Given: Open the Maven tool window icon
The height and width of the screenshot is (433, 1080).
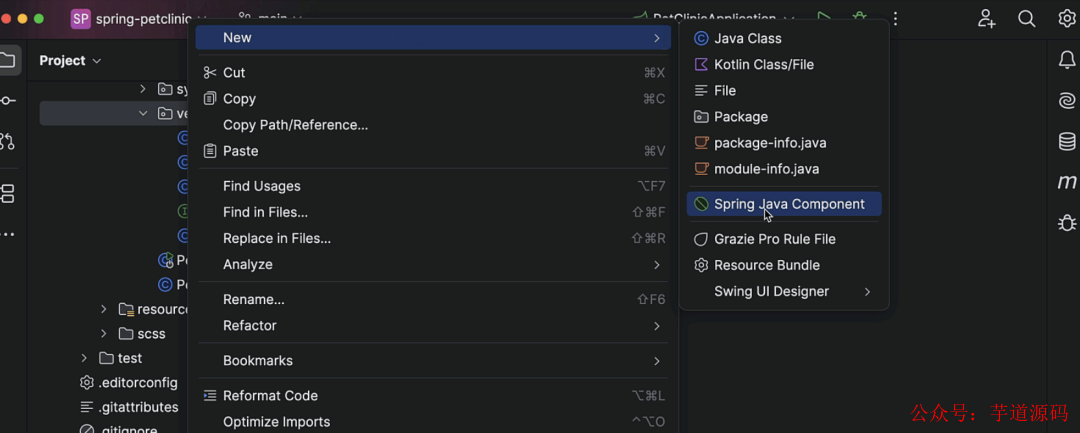Looking at the screenshot, I should point(1067,182).
